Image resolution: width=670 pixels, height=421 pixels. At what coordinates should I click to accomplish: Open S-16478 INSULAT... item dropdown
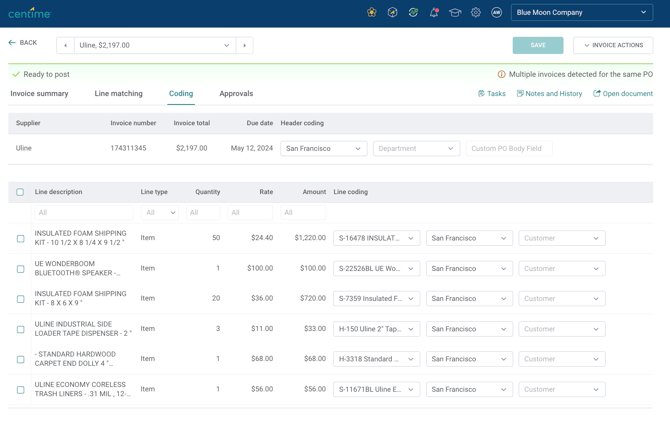[x=376, y=238]
